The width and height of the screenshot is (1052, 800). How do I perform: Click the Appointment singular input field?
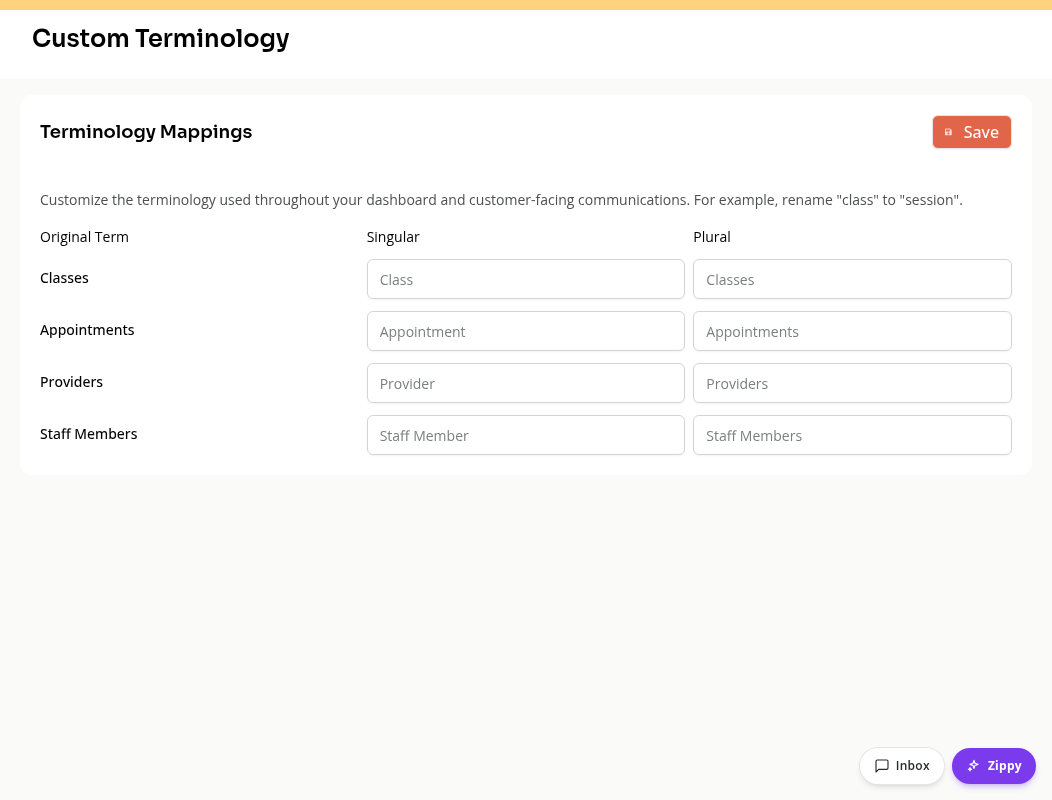click(x=525, y=331)
